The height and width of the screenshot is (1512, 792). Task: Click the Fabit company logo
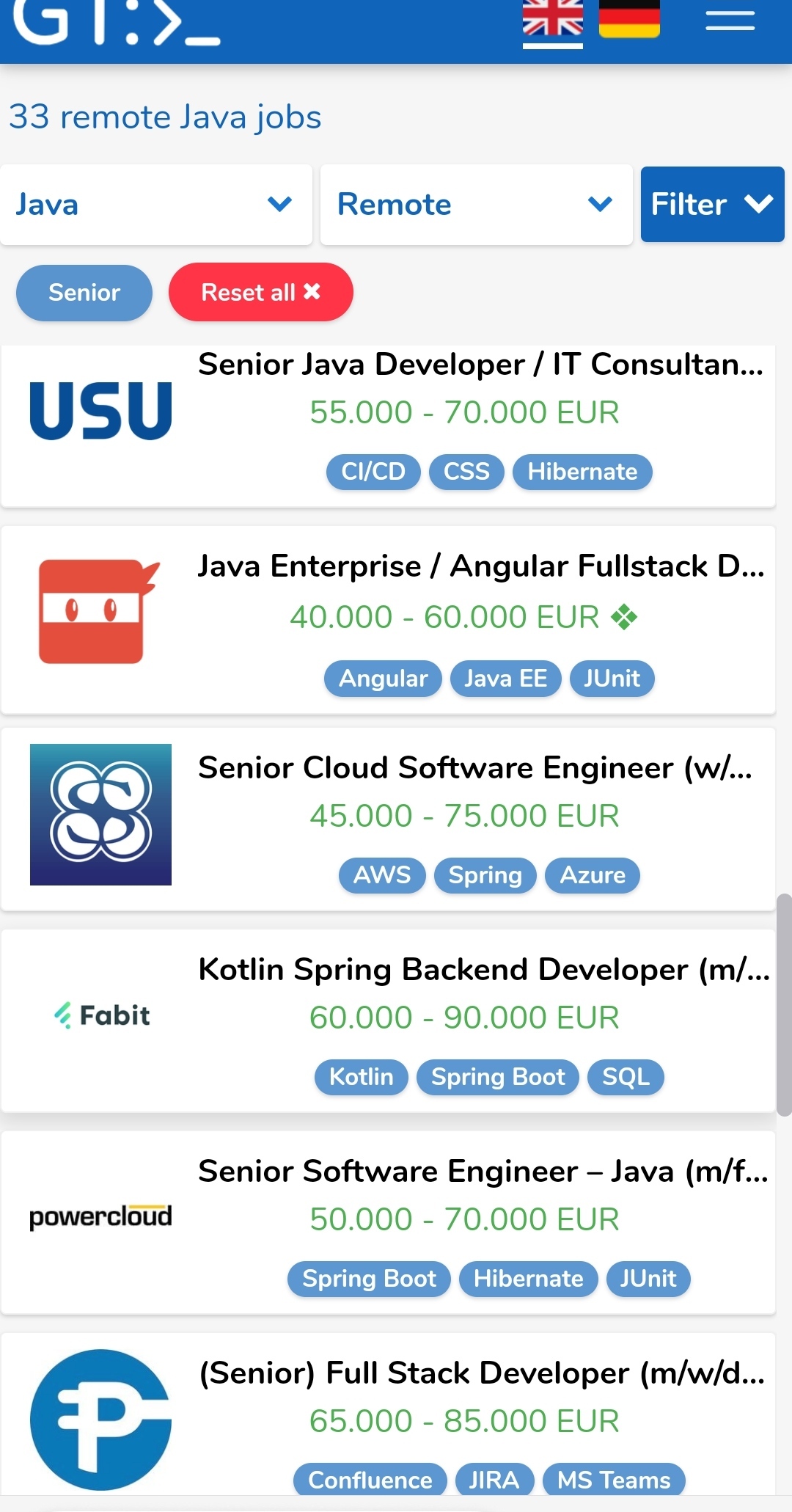pyautogui.click(x=102, y=1015)
